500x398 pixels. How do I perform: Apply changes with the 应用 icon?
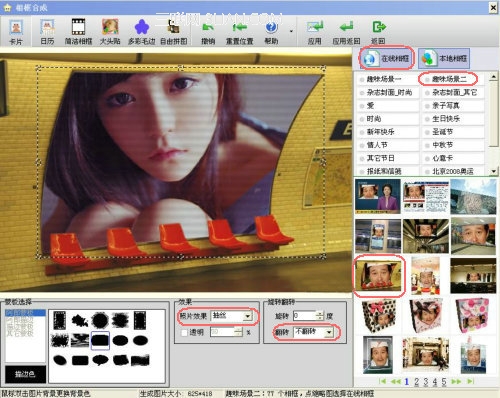point(314,32)
